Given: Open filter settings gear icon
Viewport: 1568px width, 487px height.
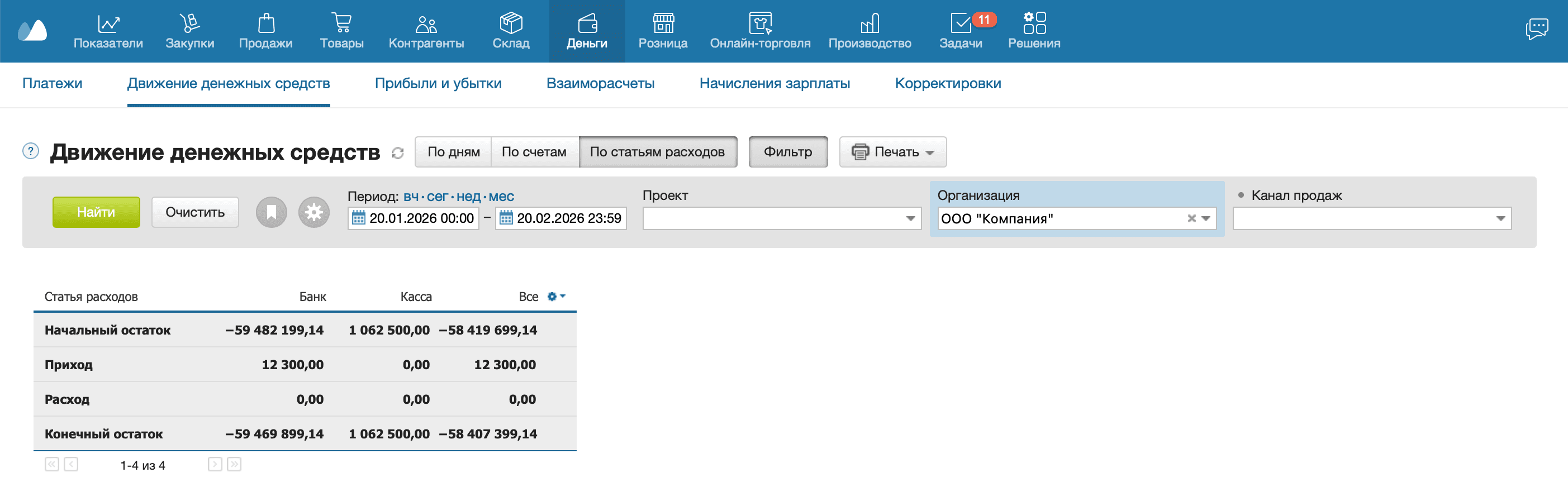Looking at the screenshot, I should (x=314, y=212).
